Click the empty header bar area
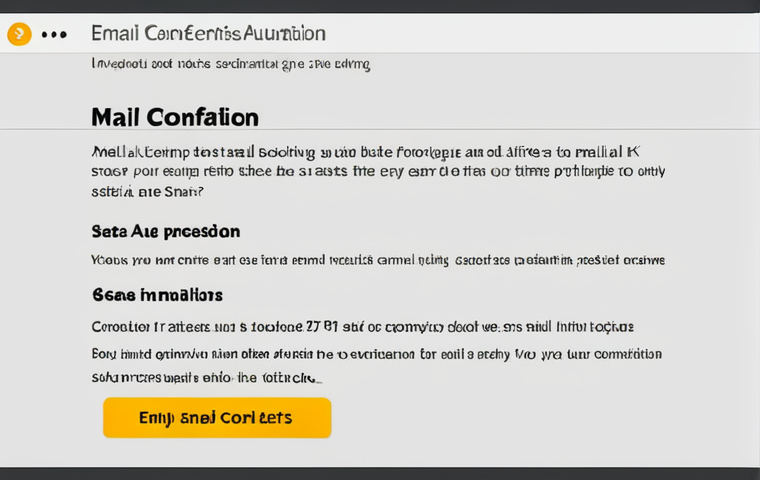The image size is (760, 480). (x=533, y=33)
